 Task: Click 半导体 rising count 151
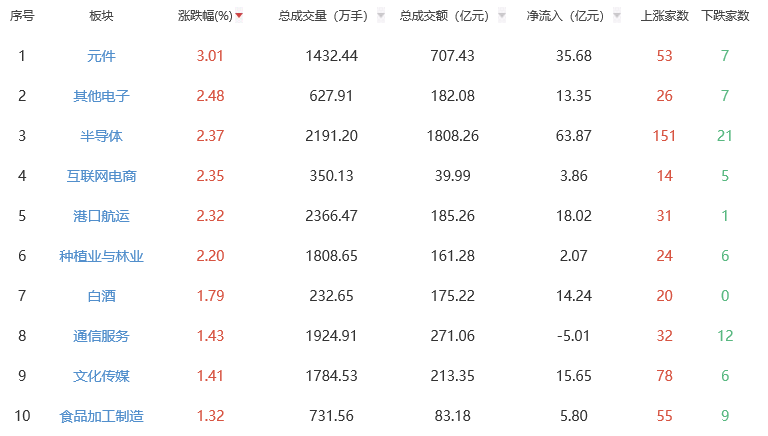tap(664, 136)
